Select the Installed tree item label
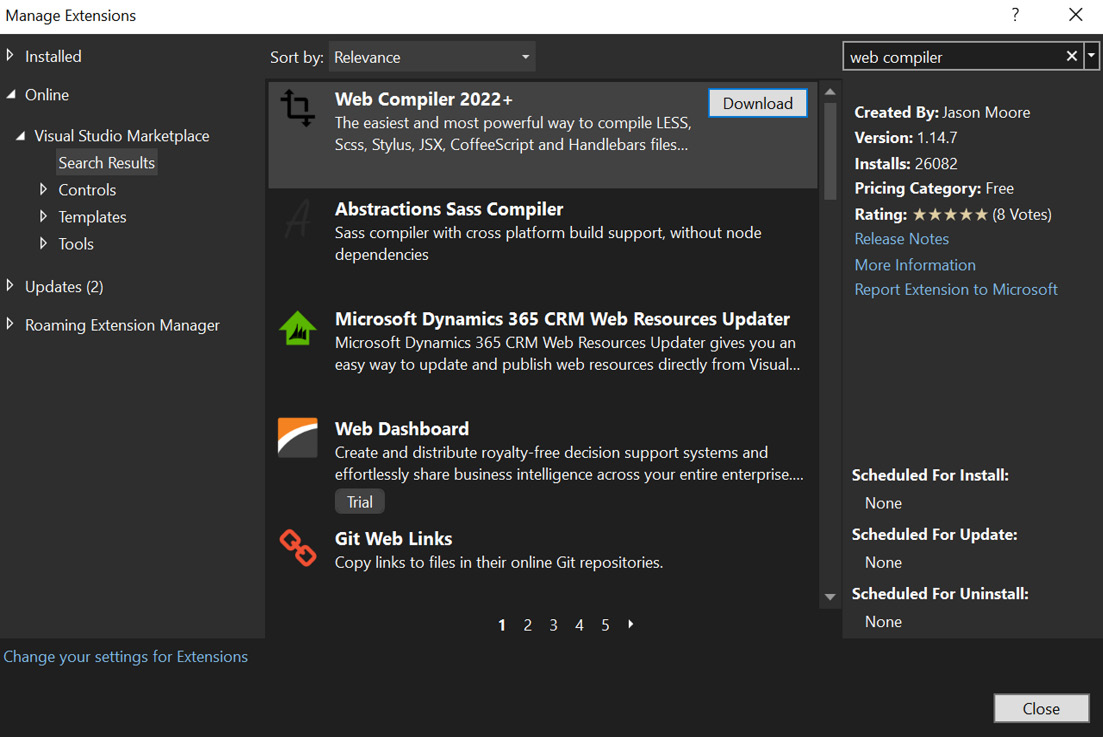Viewport: 1103px width, 737px height. click(53, 56)
